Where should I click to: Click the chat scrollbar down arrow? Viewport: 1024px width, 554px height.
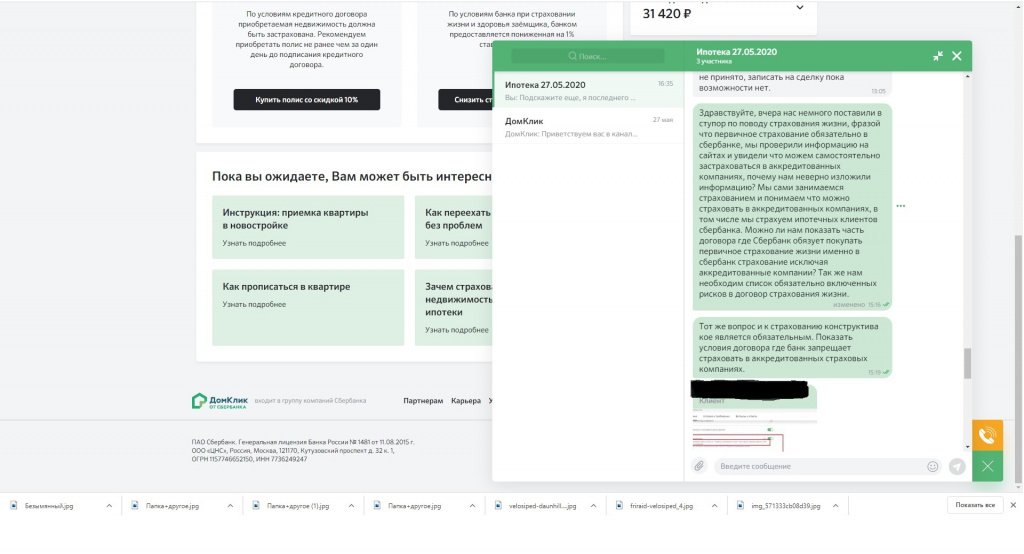[967, 447]
